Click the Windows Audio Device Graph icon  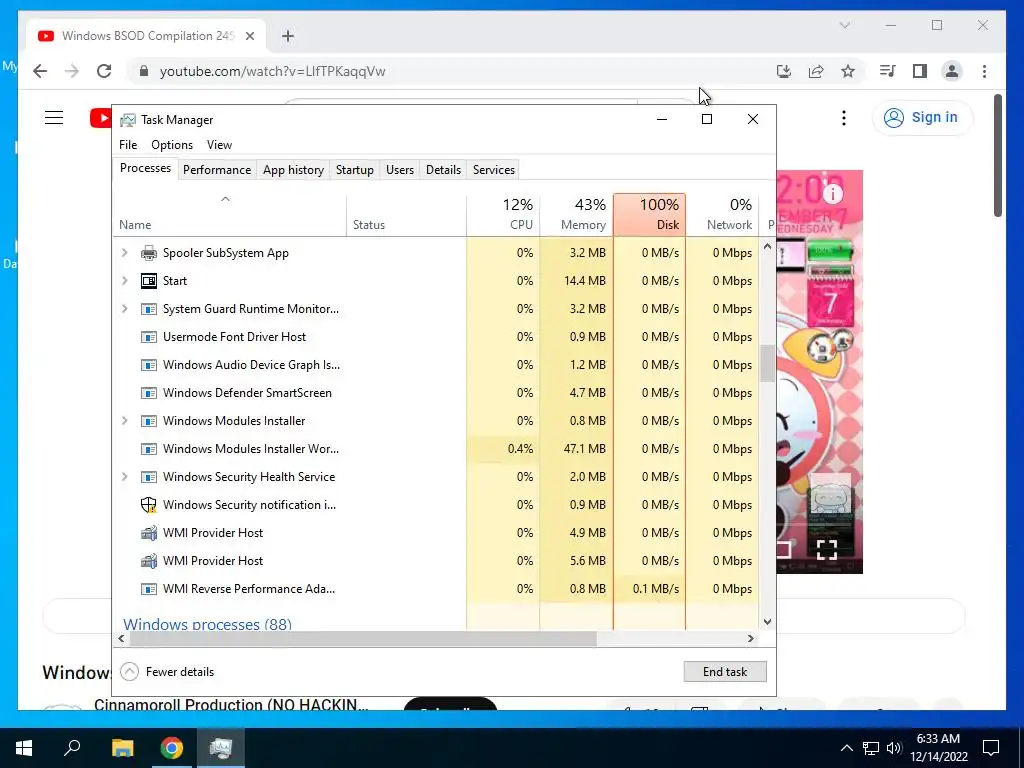pyautogui.click(x=149, y=365)
